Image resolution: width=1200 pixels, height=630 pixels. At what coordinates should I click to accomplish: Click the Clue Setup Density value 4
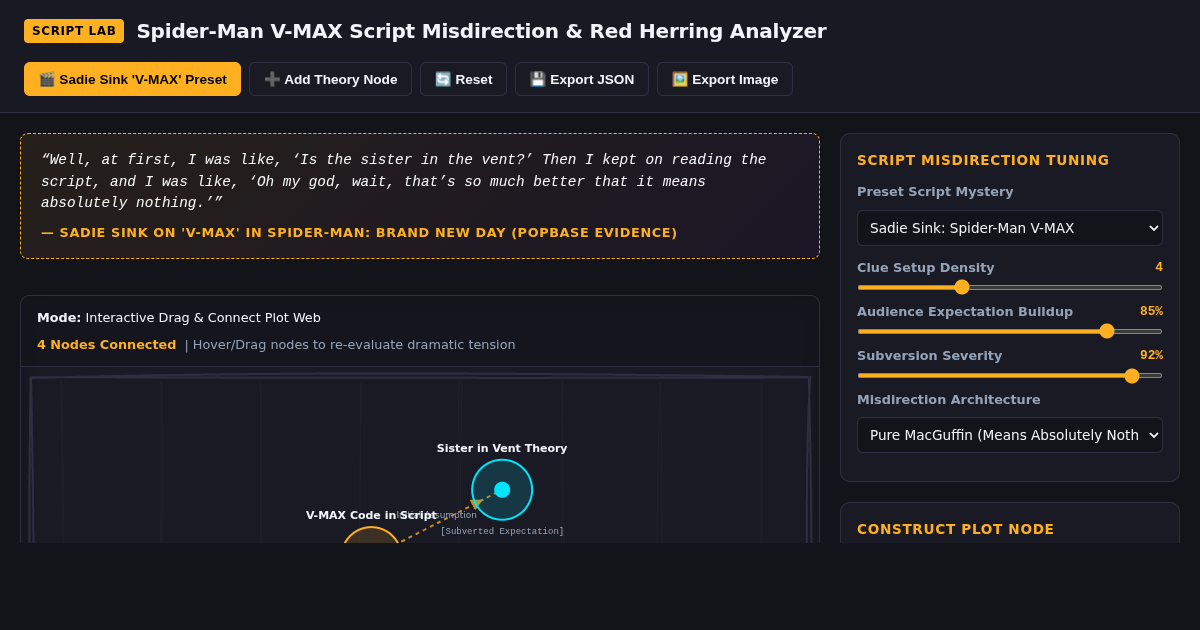[1159, 267]
